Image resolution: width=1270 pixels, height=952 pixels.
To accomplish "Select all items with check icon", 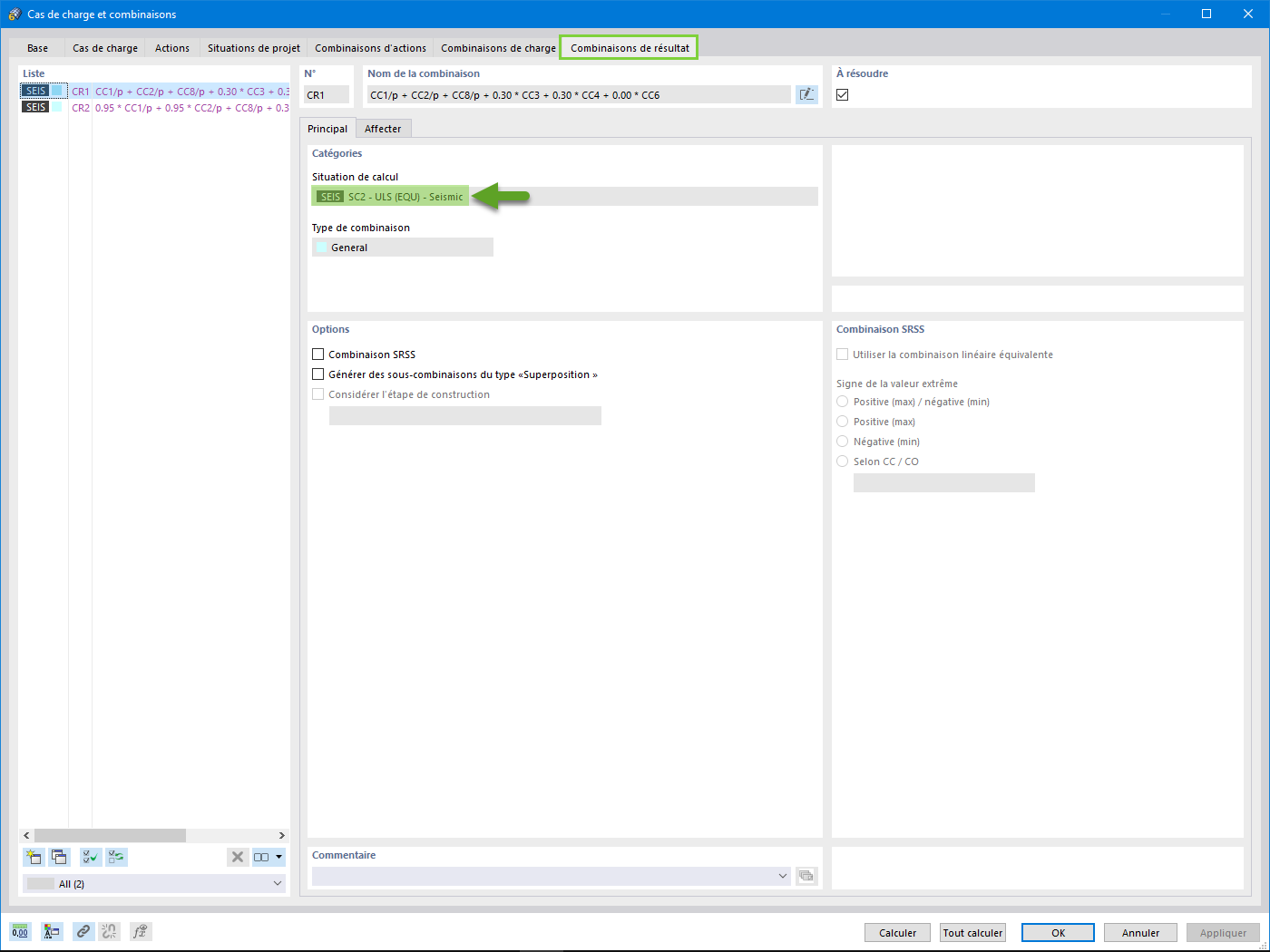I will 91,857.
